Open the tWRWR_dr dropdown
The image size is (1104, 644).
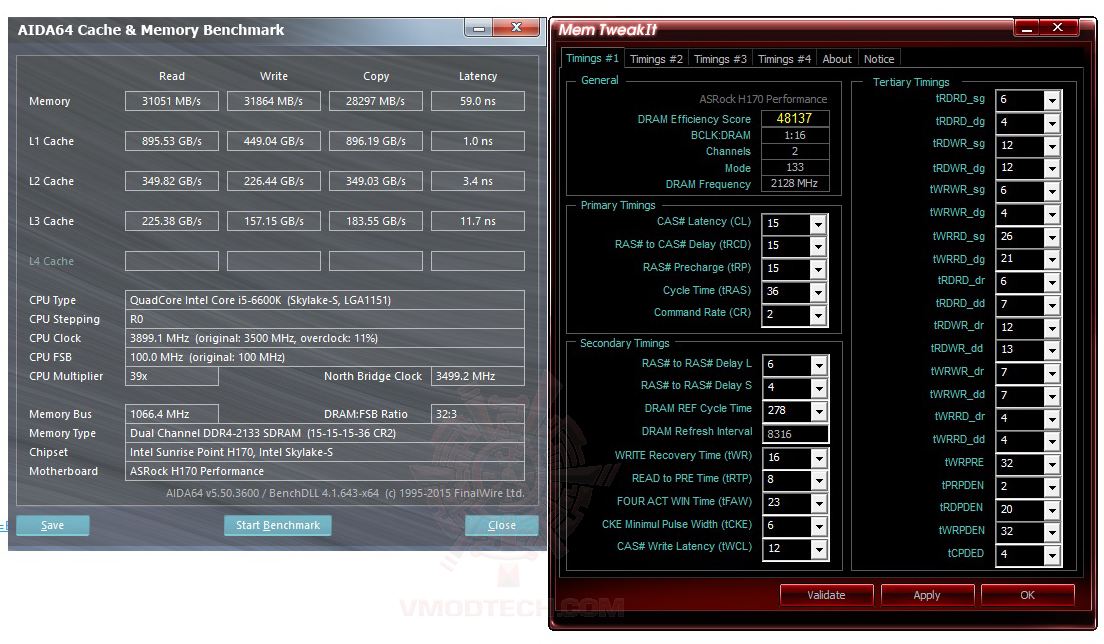(x=1052, y=374)
